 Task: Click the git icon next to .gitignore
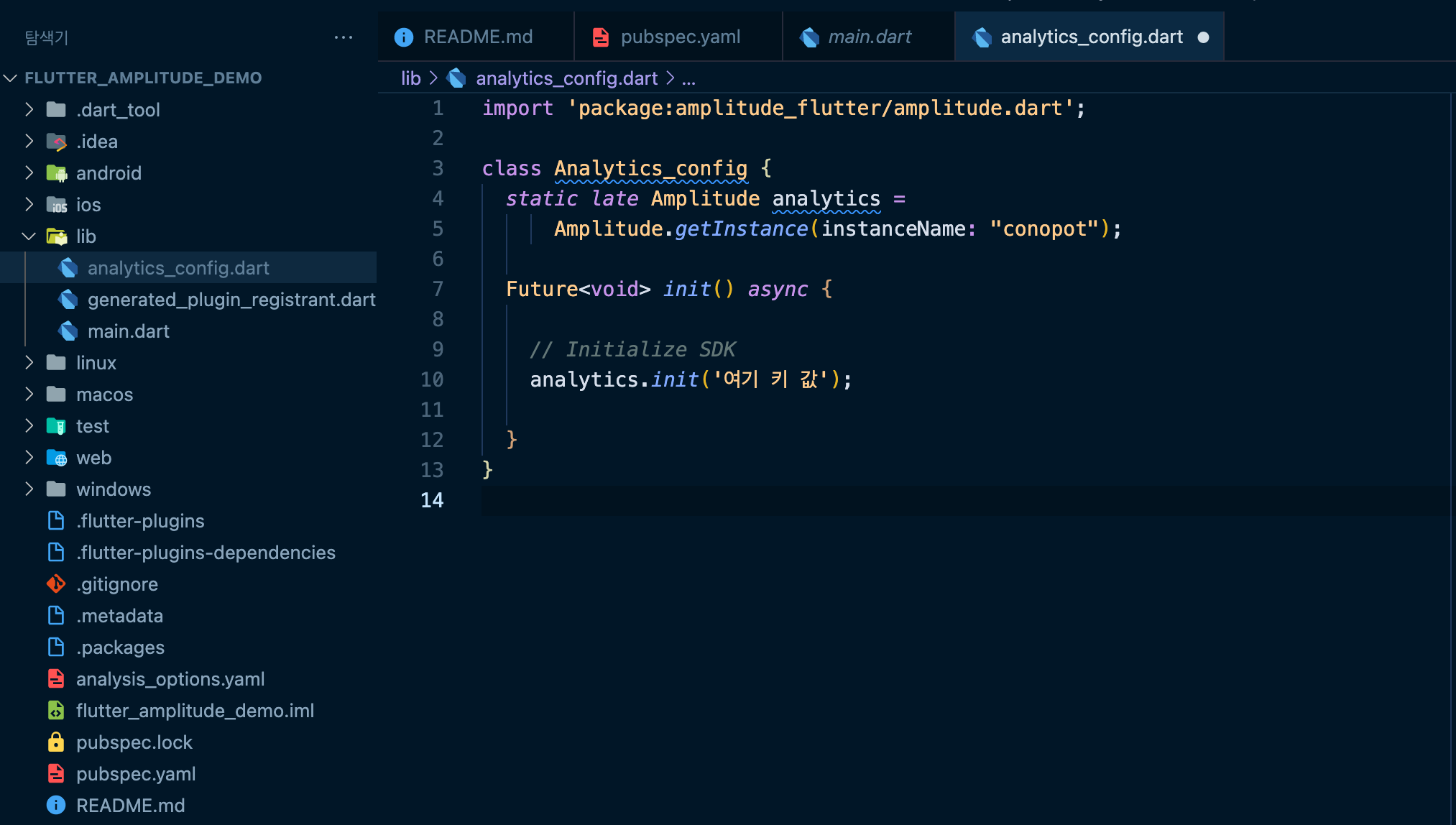coord(56,584)
